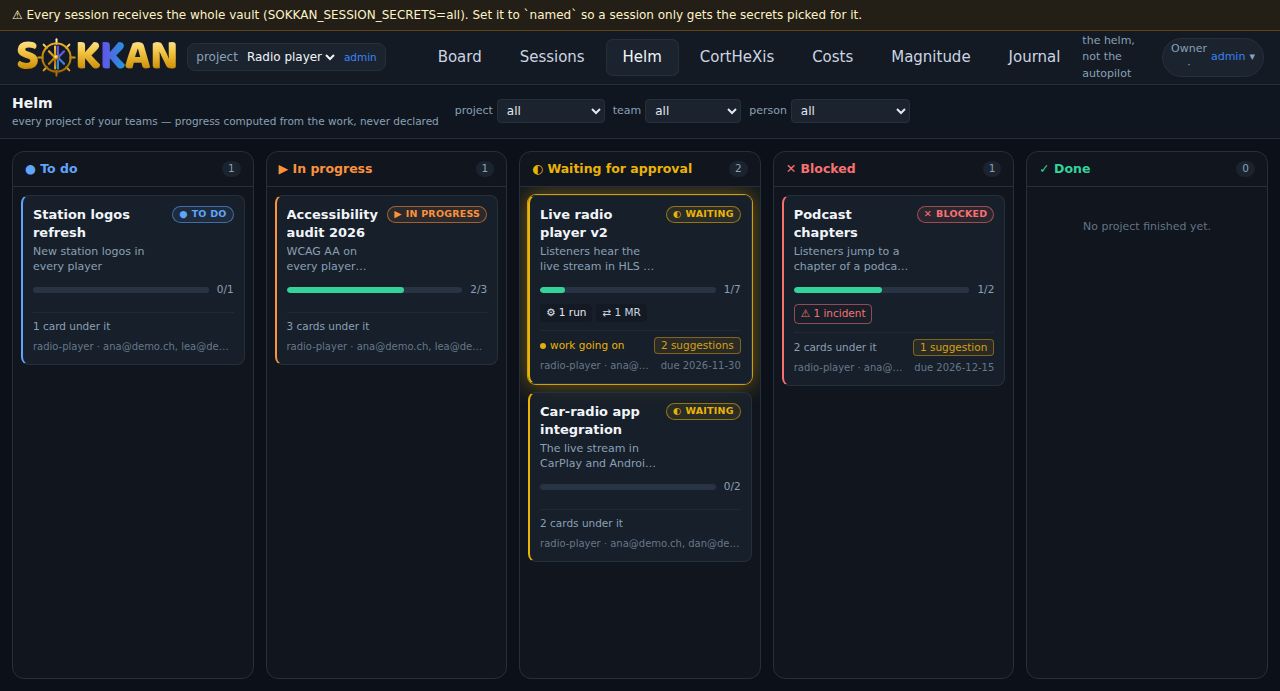Click the Done column count badge

tap(1246, 169)
